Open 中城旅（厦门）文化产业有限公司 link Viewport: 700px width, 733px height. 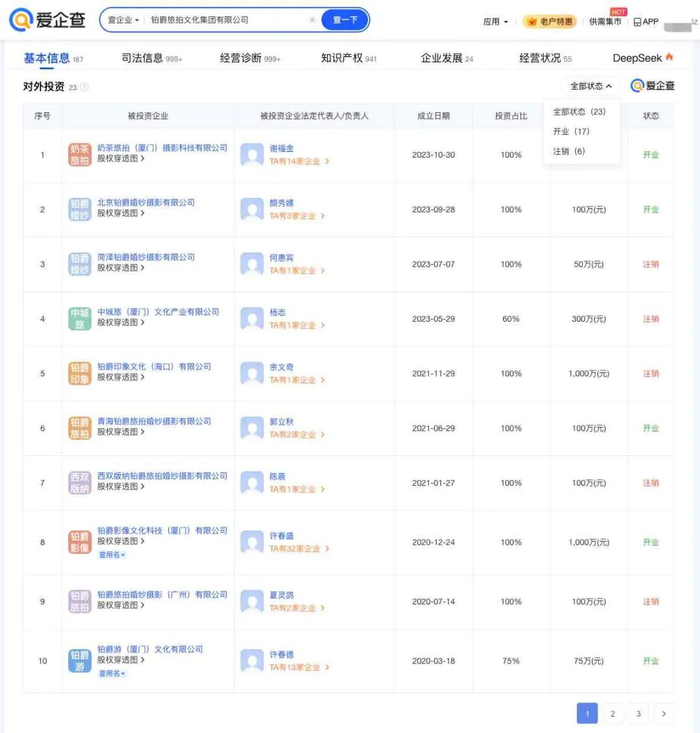coord(158,312)
